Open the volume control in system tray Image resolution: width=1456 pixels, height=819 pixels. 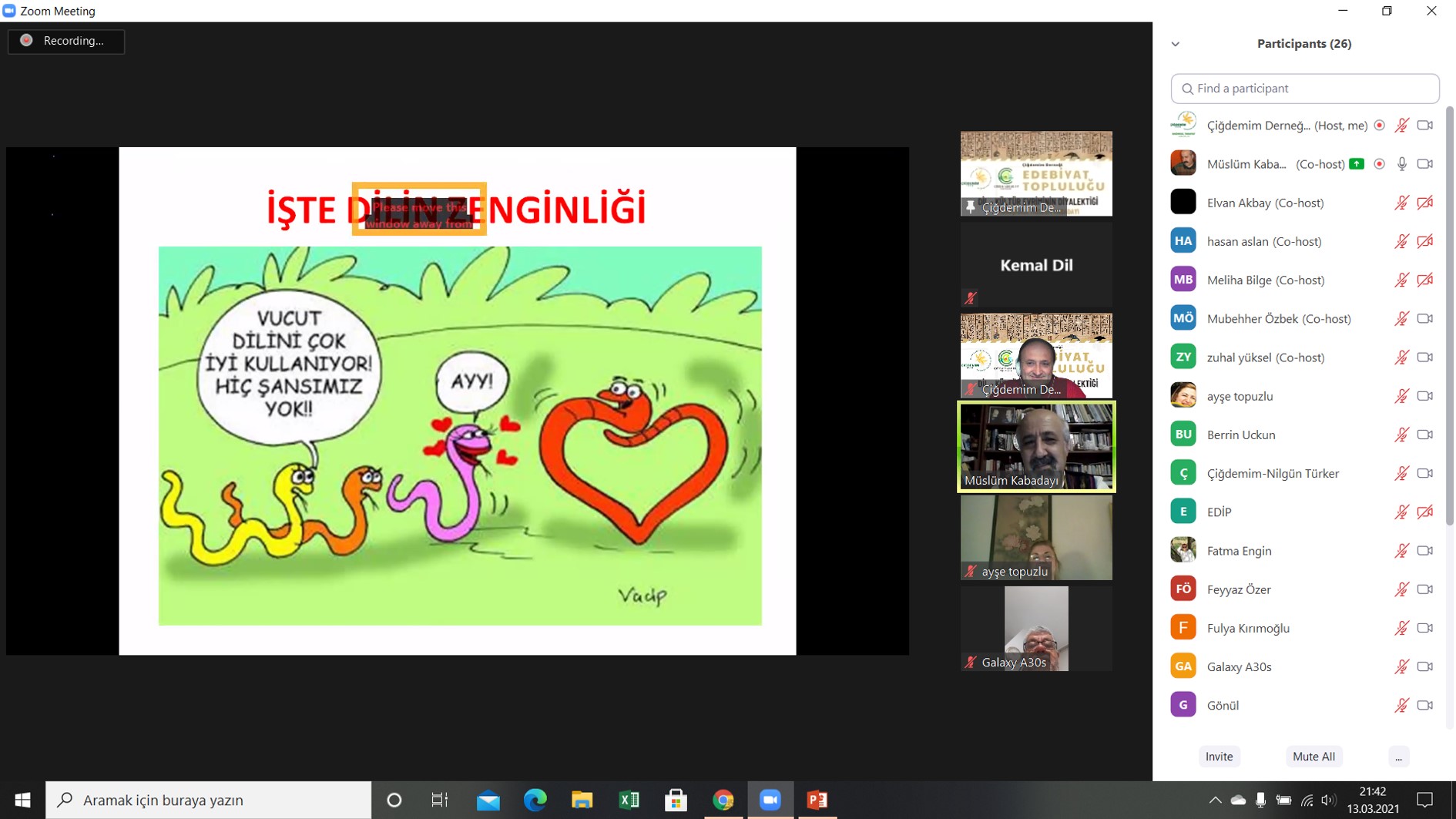pyautogui.click(x=1329, y=800)
